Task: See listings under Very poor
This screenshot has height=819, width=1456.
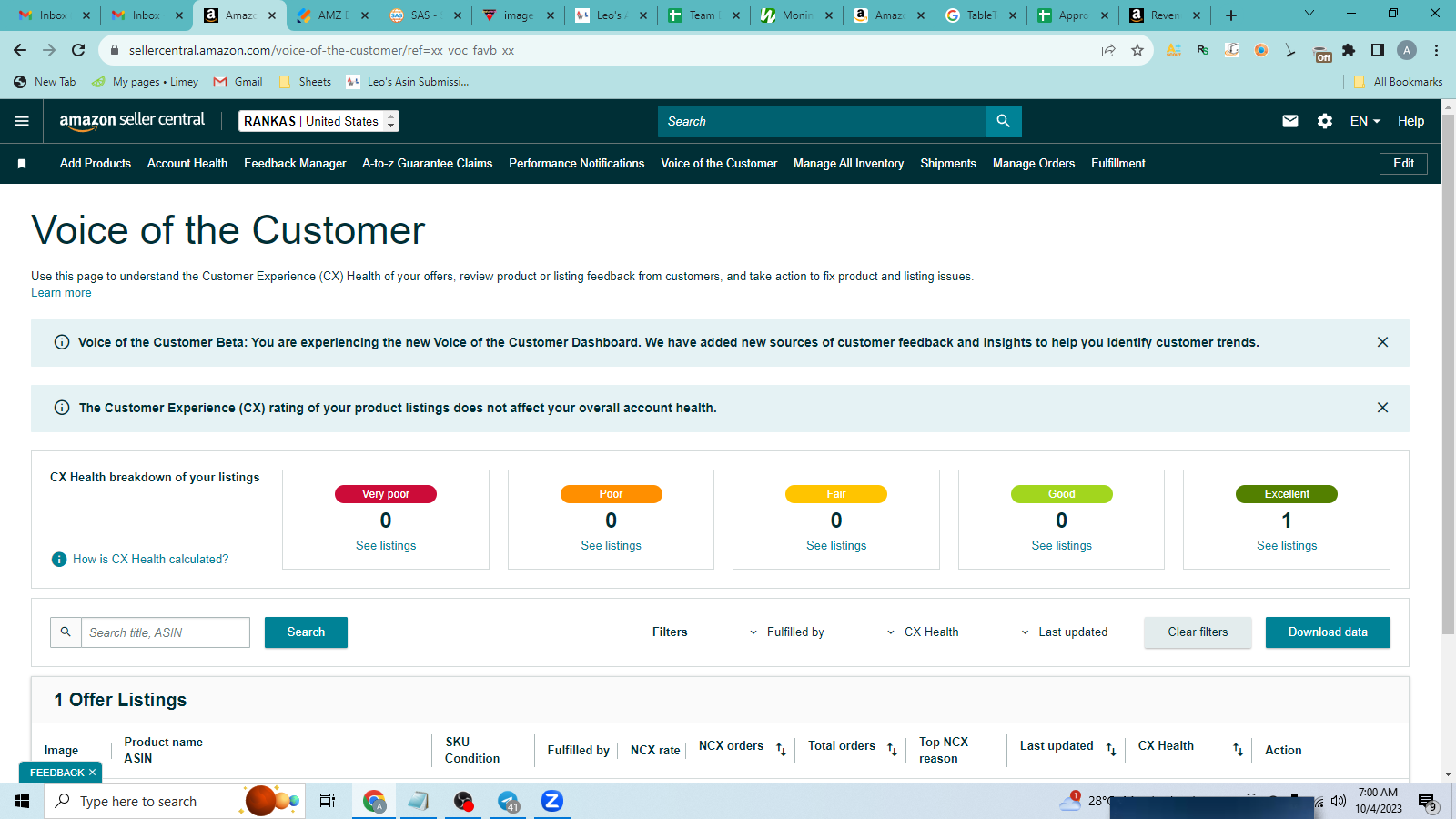Action: [386, 546]
